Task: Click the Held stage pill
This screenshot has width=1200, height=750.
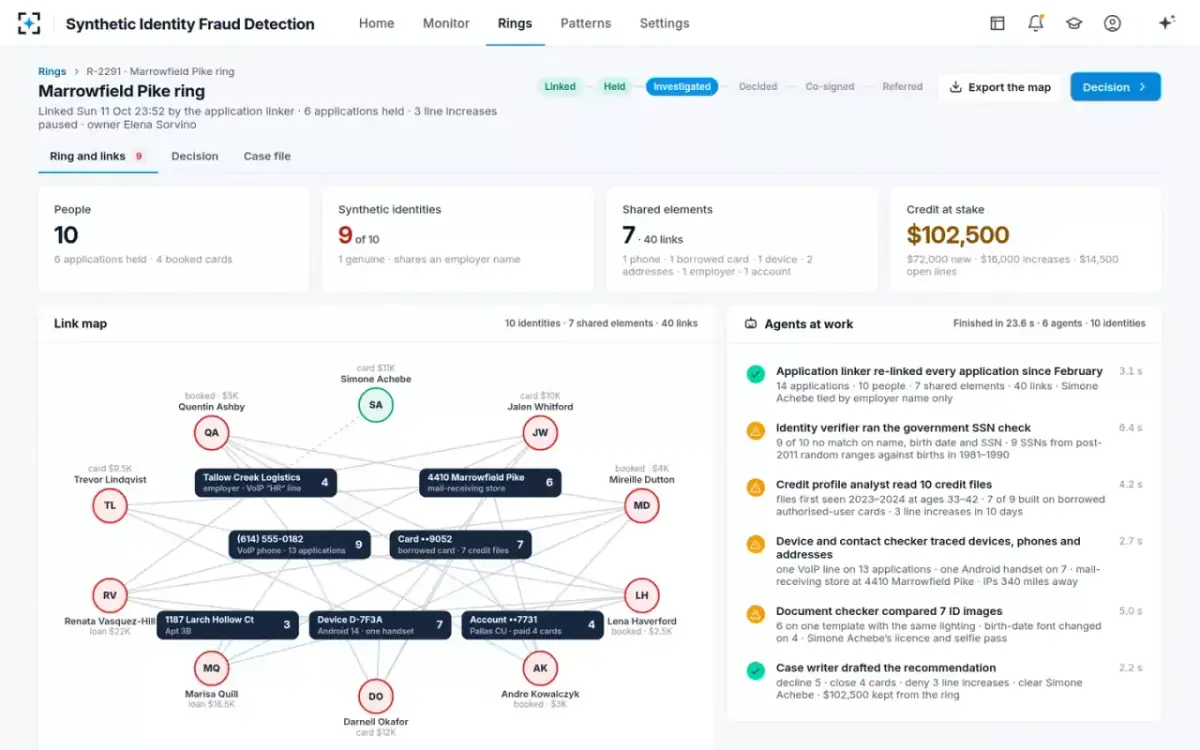Action: click(x=614, y=87)
